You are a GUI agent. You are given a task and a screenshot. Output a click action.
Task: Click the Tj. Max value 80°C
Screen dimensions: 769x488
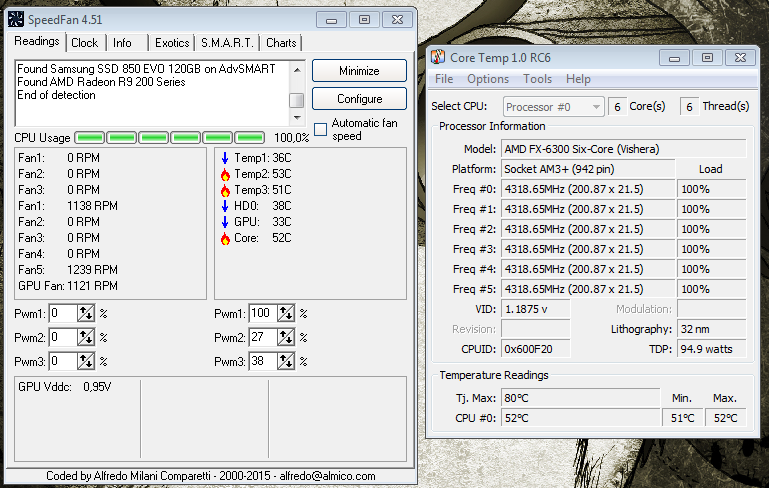(x=580, y=398)
